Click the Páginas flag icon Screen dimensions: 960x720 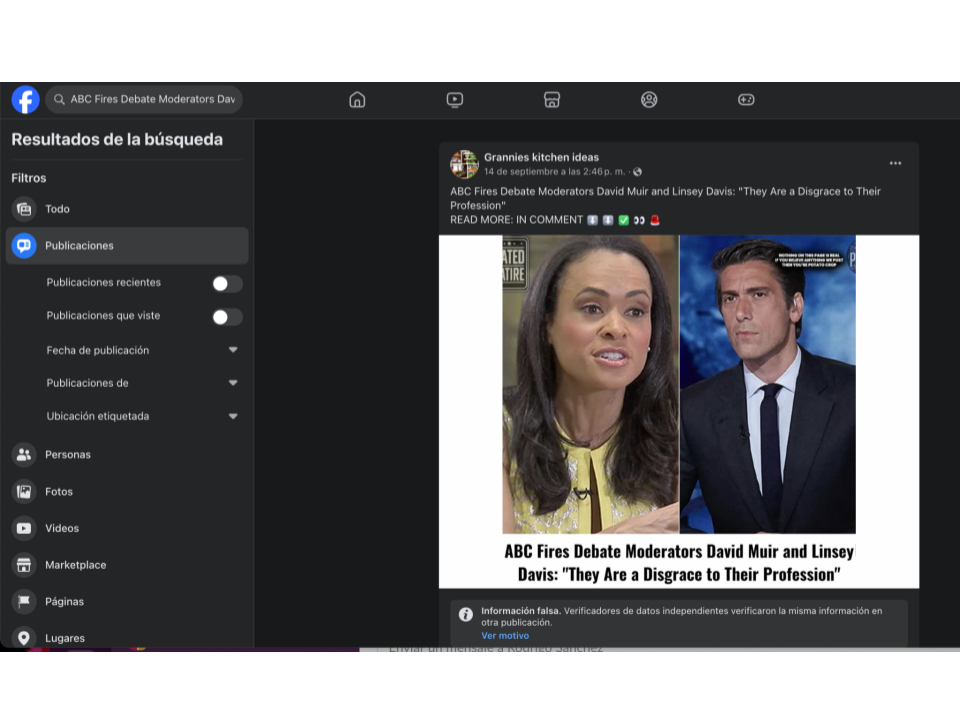pyautogui.click(x=24, y=601)
